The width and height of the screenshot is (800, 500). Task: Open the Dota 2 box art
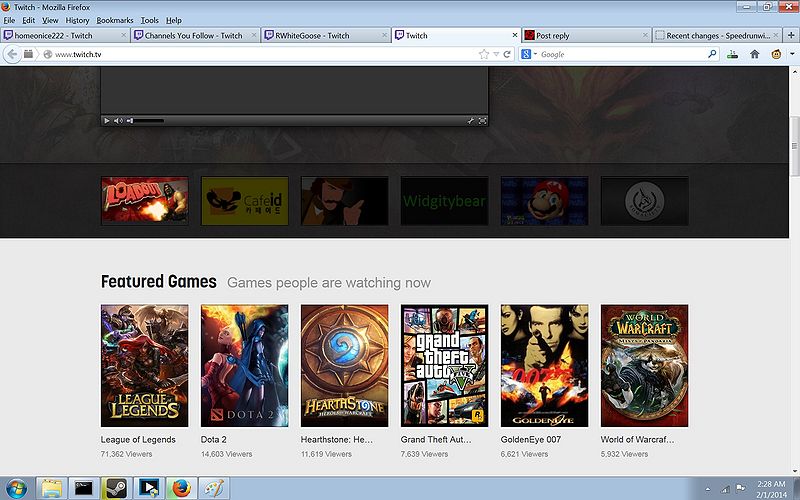pyautogui.click(x=244, y=365)
